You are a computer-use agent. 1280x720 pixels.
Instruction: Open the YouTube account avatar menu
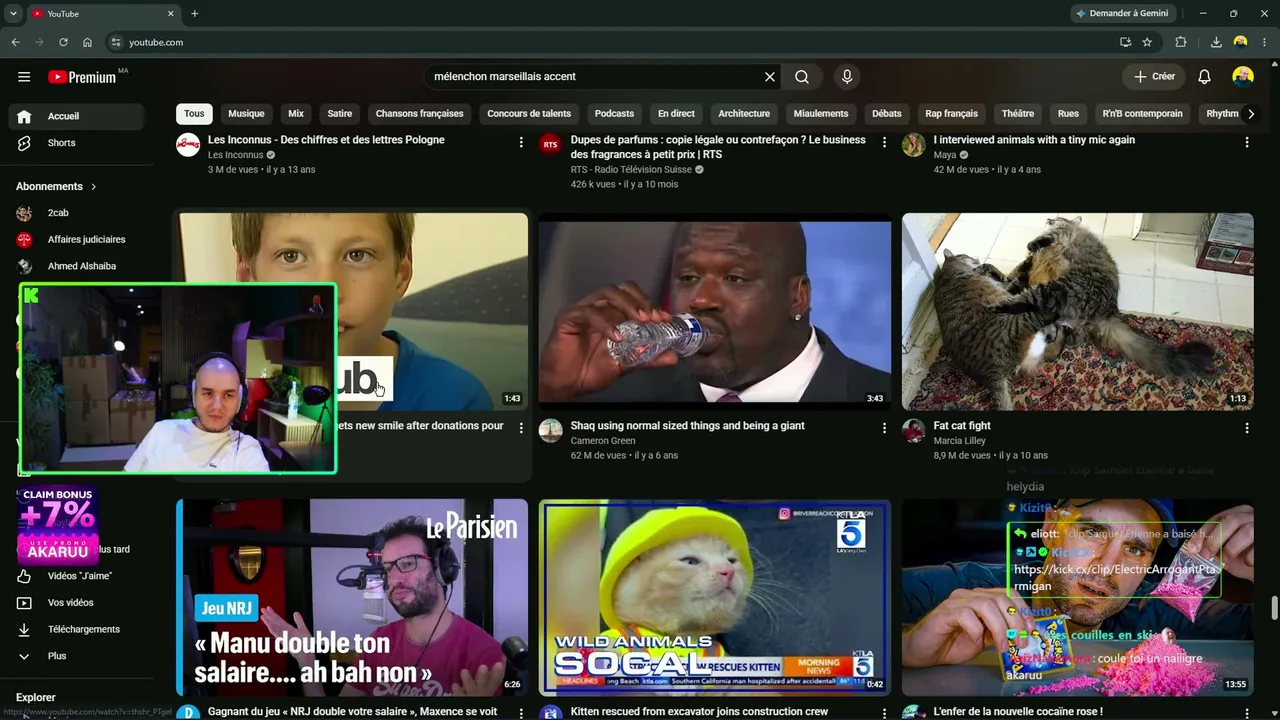[1243, 77]
